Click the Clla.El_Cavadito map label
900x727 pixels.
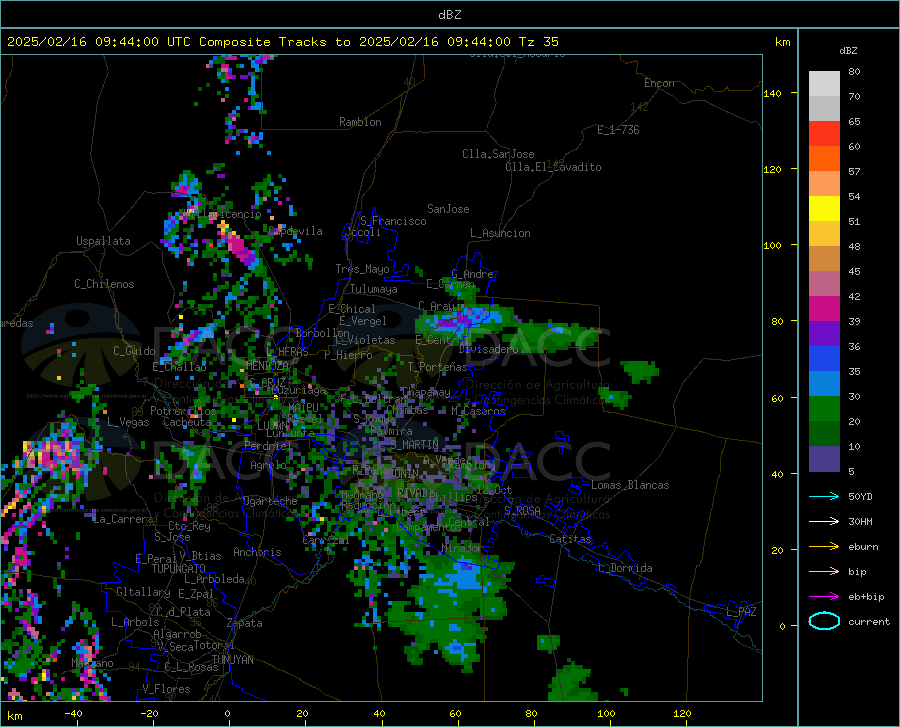tap(553, 167)
